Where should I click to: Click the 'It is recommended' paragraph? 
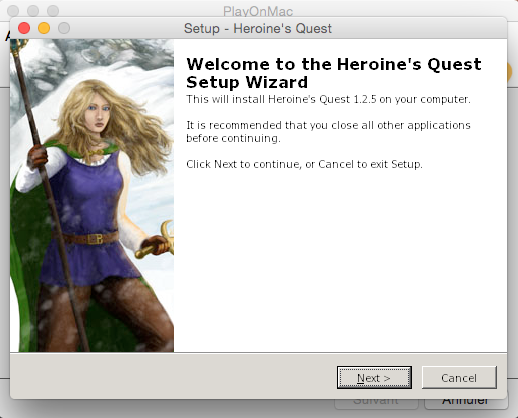328,131
